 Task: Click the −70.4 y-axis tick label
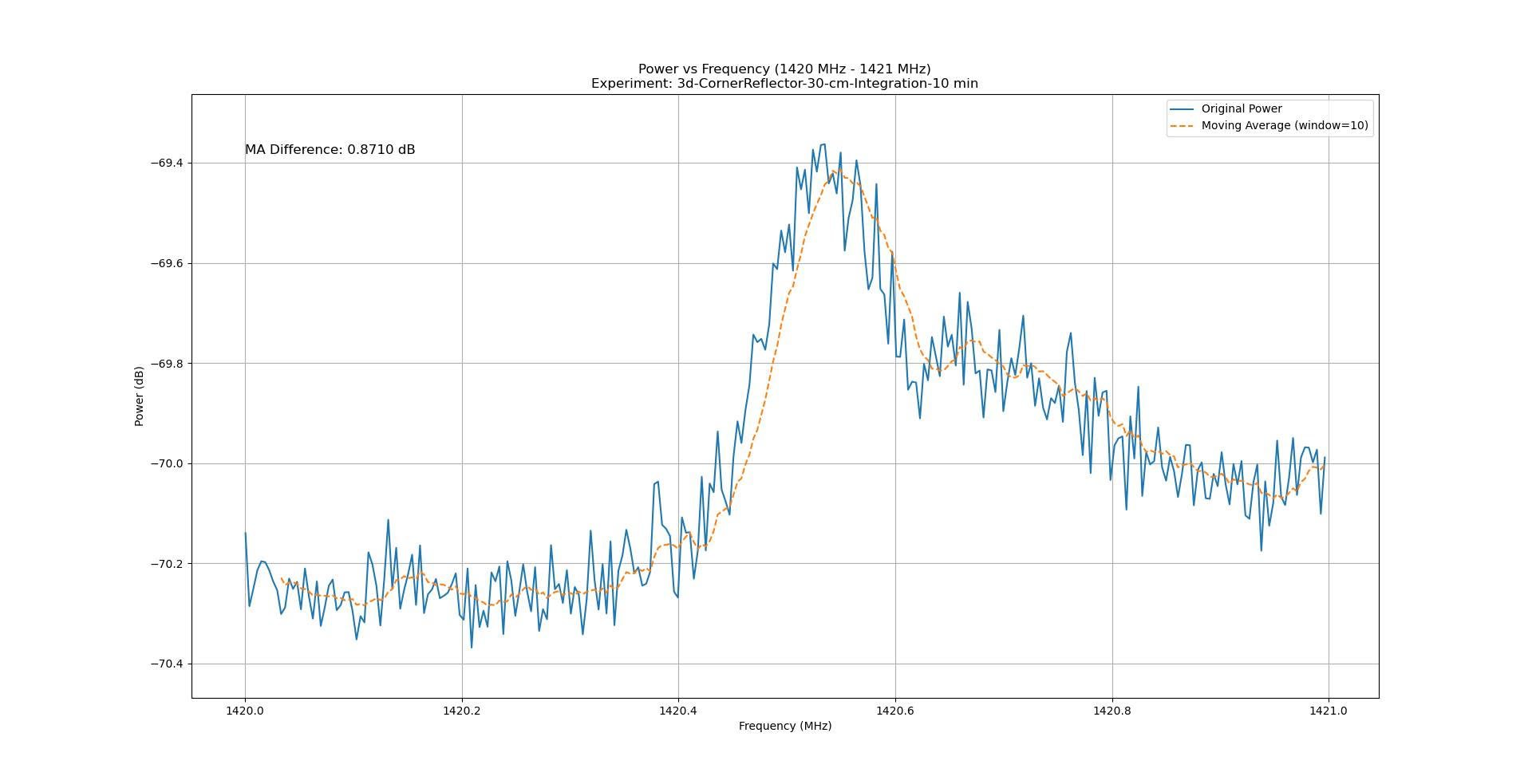166,664
